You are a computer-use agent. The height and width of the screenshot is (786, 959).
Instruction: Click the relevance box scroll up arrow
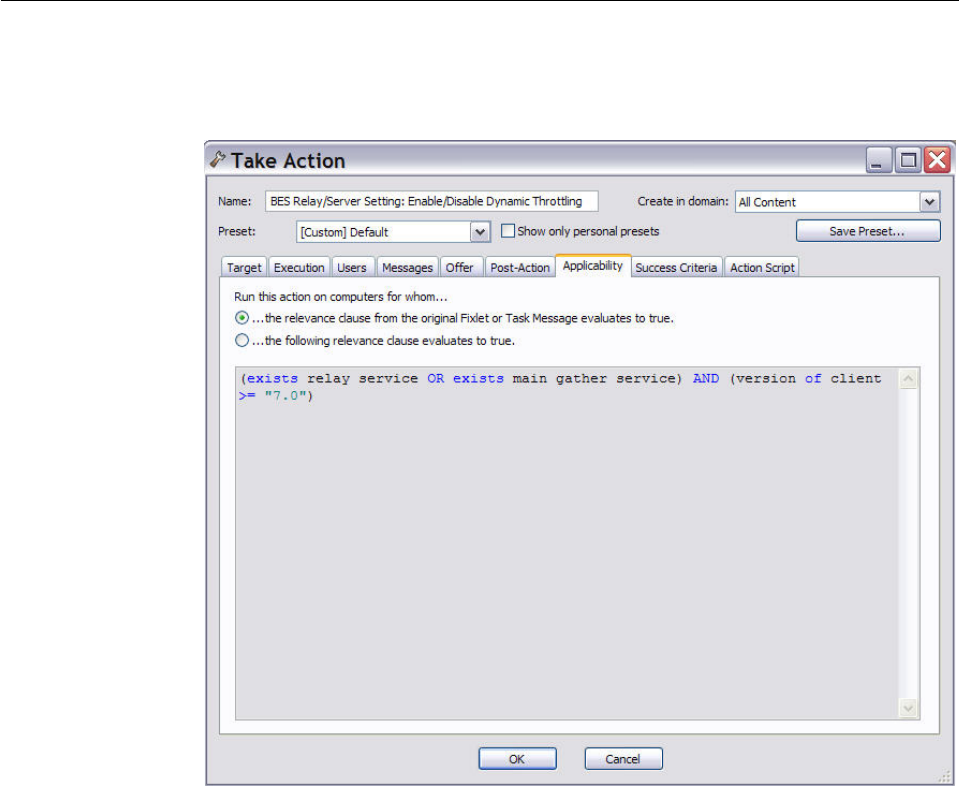point(908,379)
